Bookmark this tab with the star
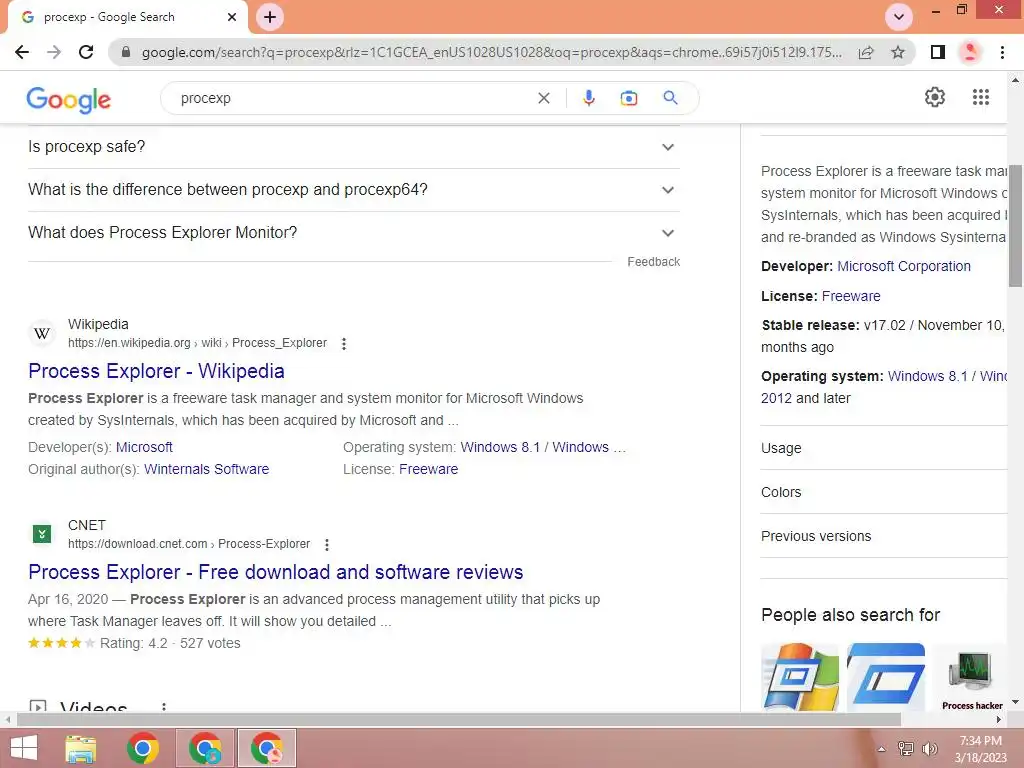The image size is (1024, 768). (898, 52)
